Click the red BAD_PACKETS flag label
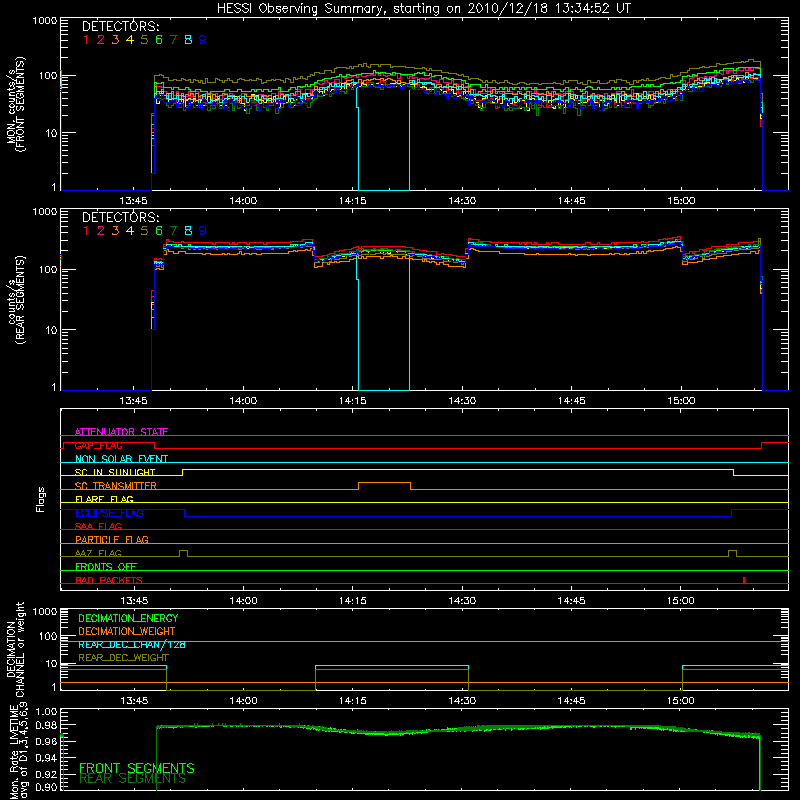Screen dimensions: 800x800 pyautogui.click(x=109, y=580)
